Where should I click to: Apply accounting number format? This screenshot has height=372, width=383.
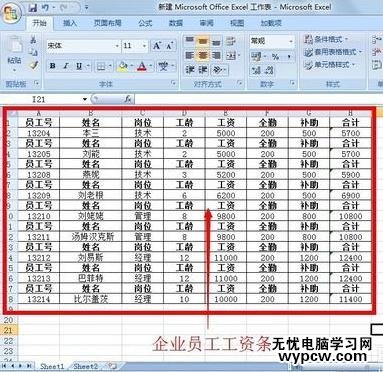click(x=256, y=56)
